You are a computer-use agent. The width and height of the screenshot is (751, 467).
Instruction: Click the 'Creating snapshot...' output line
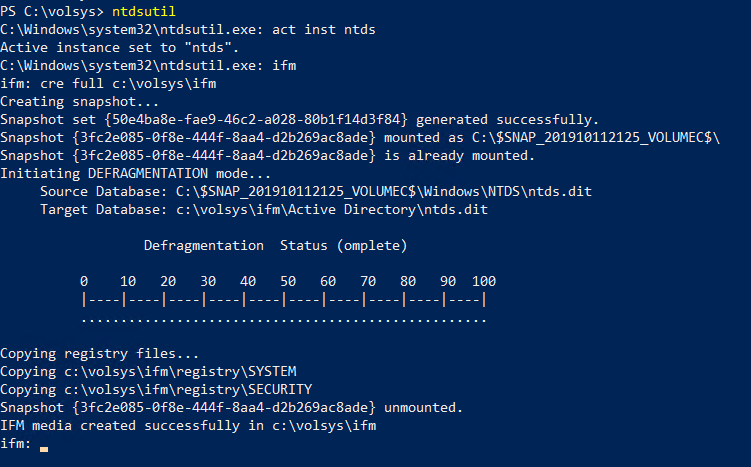click(79, 101)
